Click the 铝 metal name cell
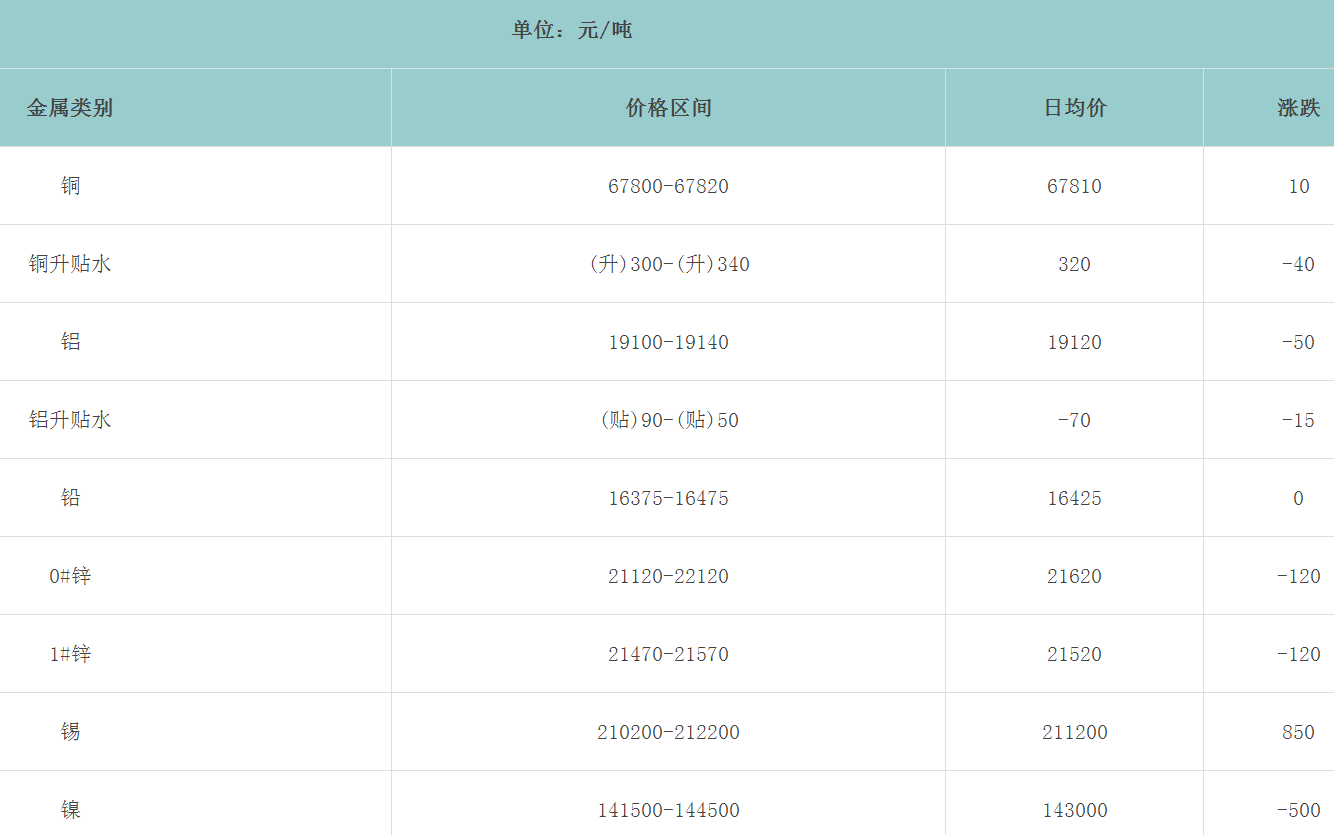Image resolution: width=1334 pixels, height=835 pixels. (x=70, y=342)
